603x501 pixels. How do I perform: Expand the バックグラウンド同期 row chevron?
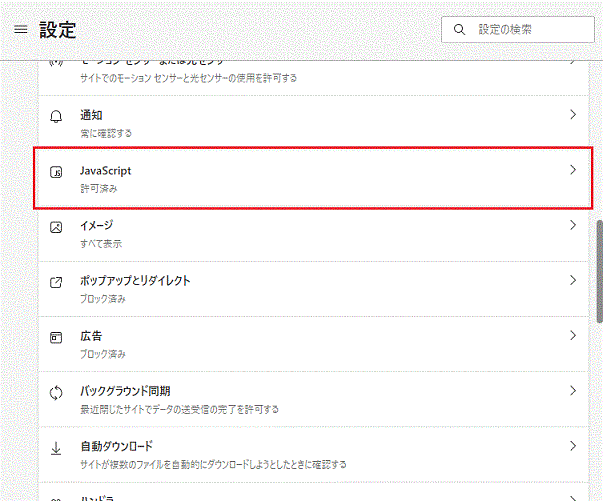(573, 391)
